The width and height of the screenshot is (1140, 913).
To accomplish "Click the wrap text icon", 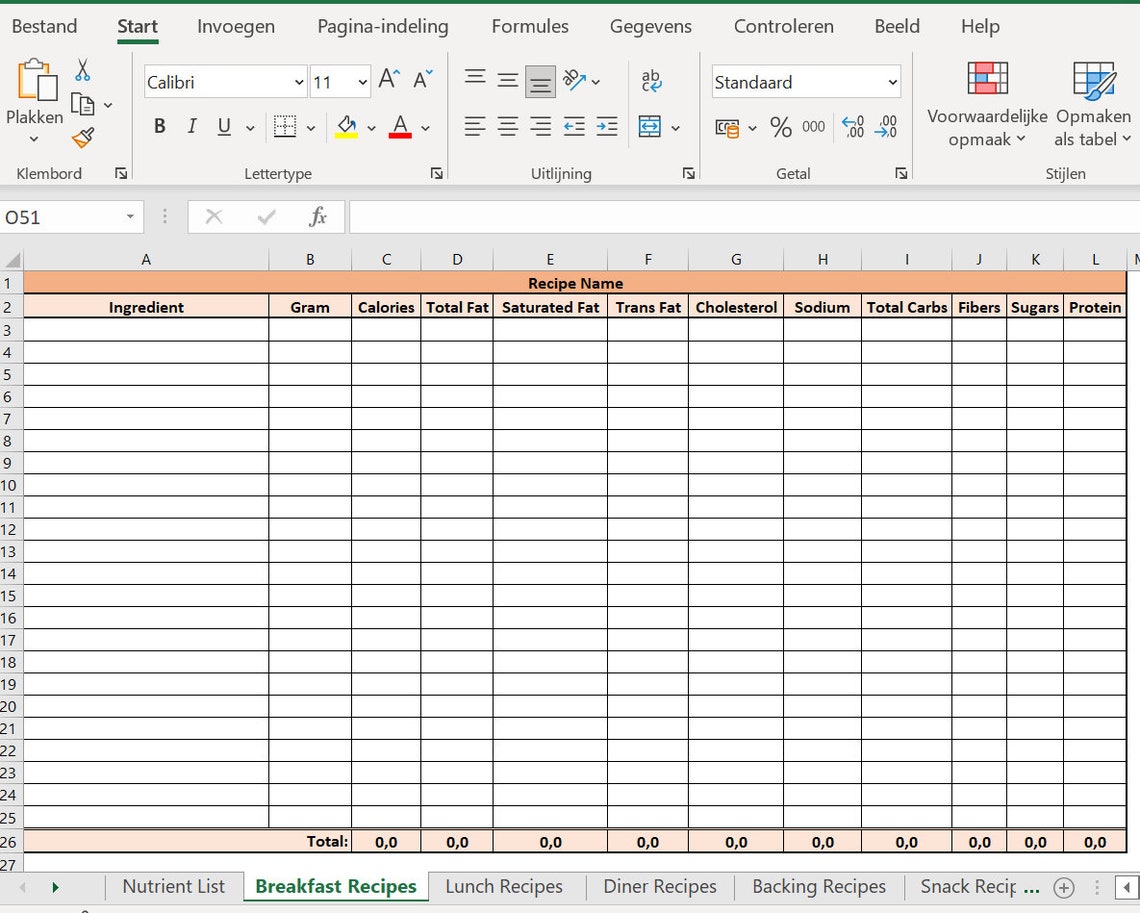I will click(652, 81).
